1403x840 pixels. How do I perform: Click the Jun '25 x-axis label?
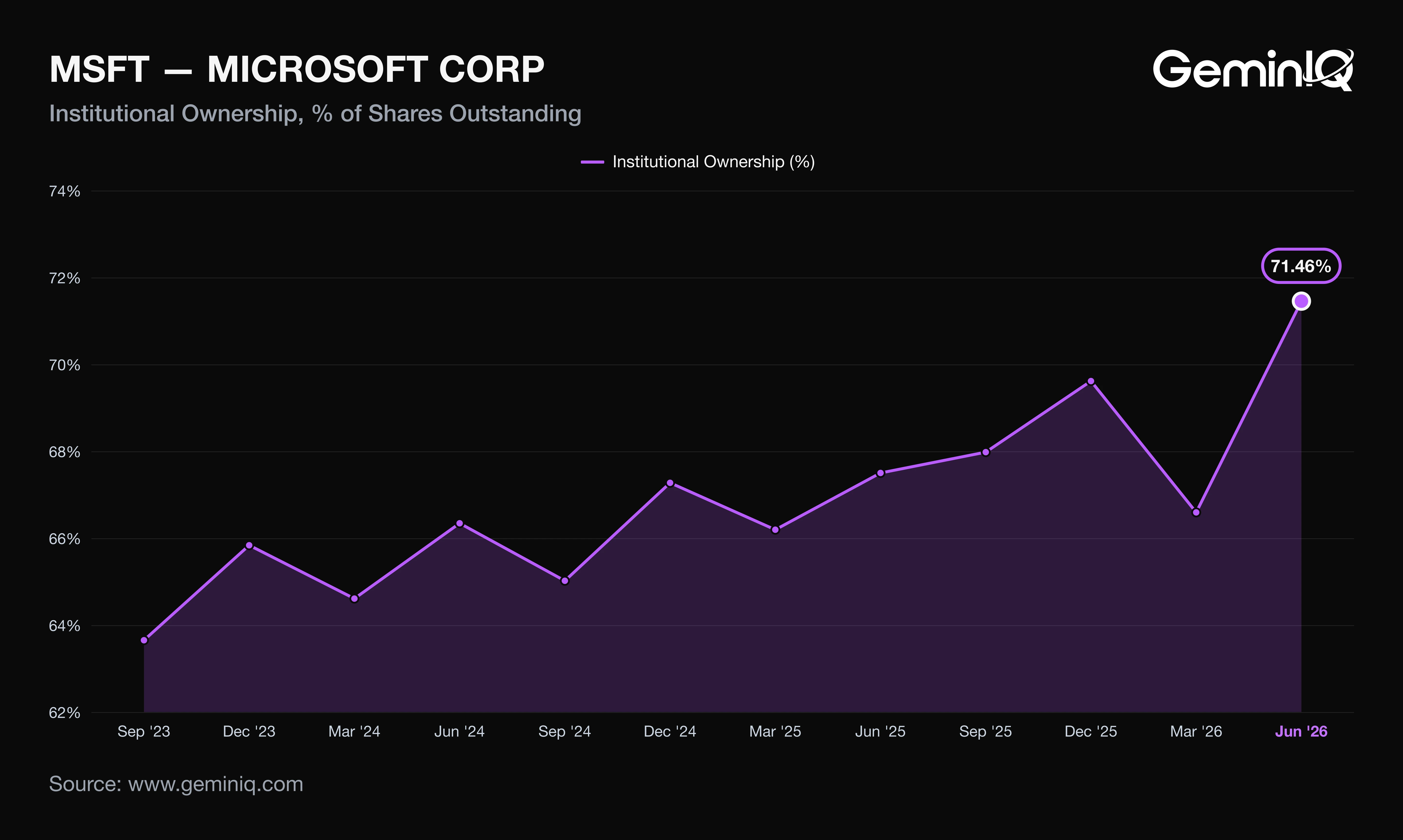(x=881, y=732)
